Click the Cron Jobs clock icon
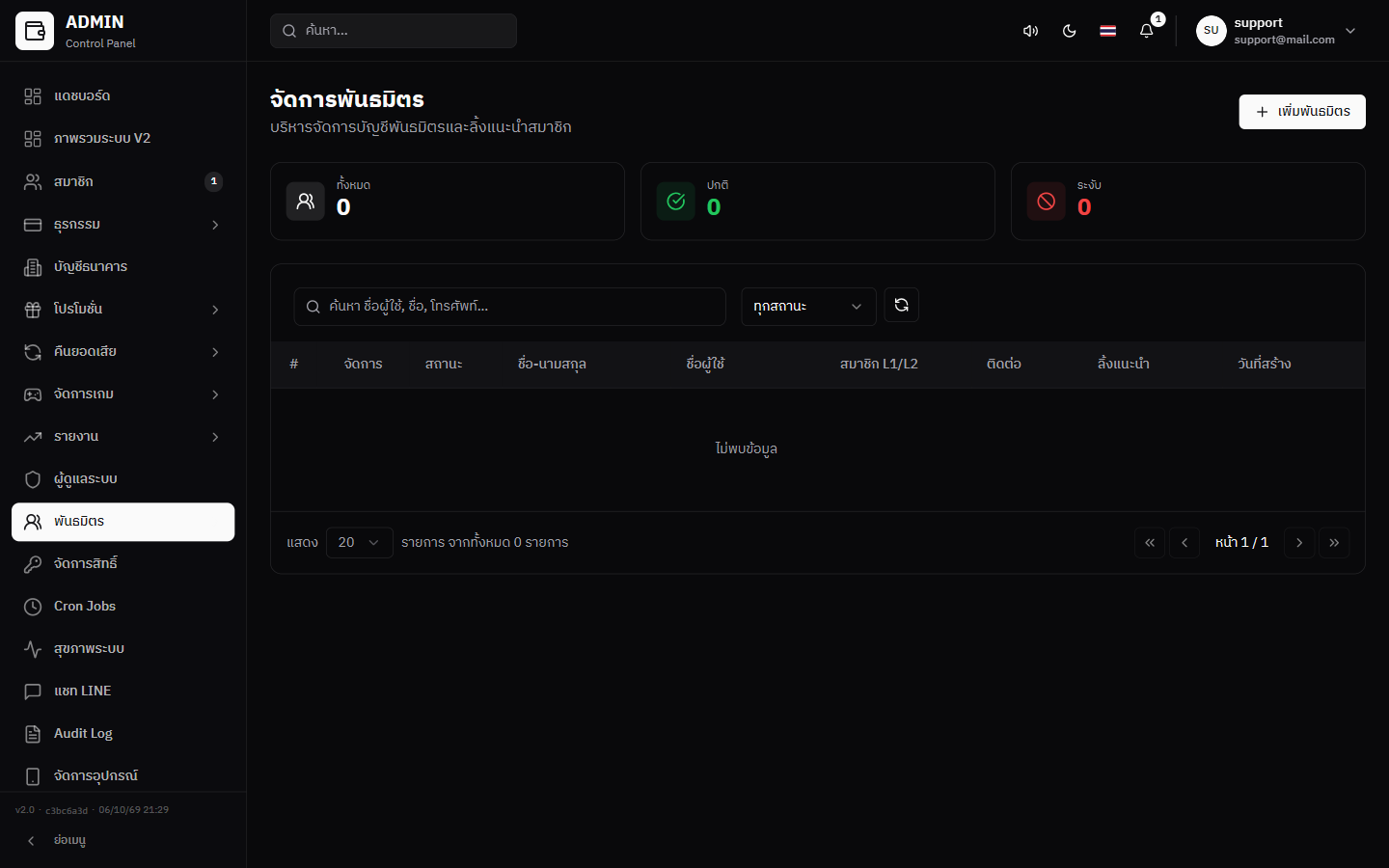1389x868 pixels. tap(33, 607)
